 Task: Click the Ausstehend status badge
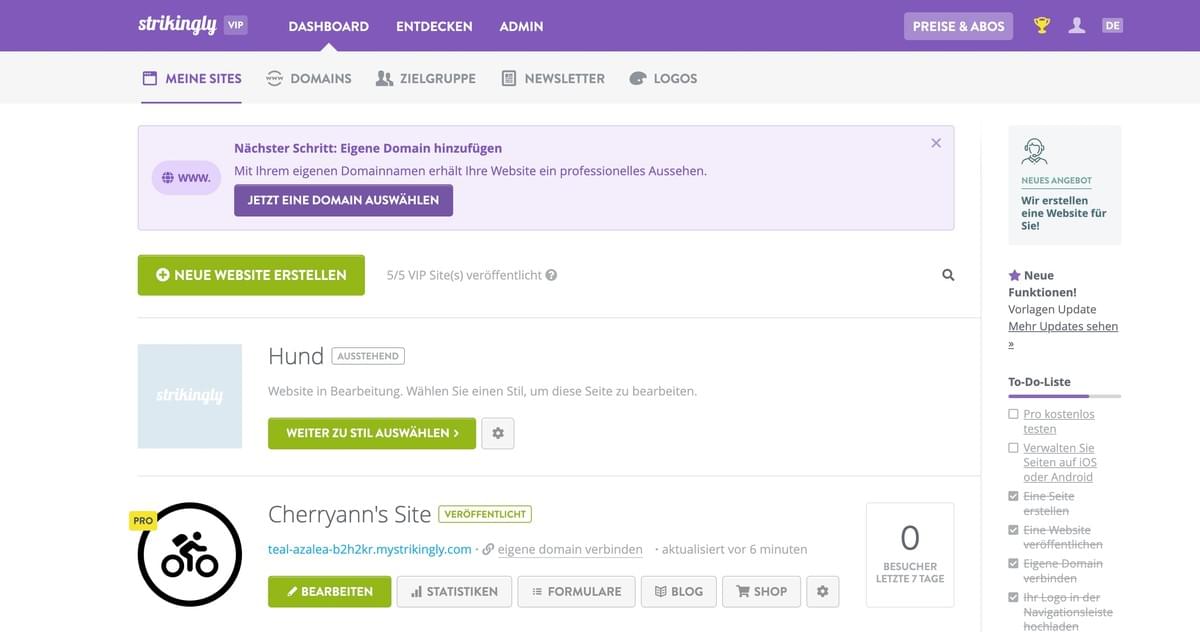click(368, 356)
